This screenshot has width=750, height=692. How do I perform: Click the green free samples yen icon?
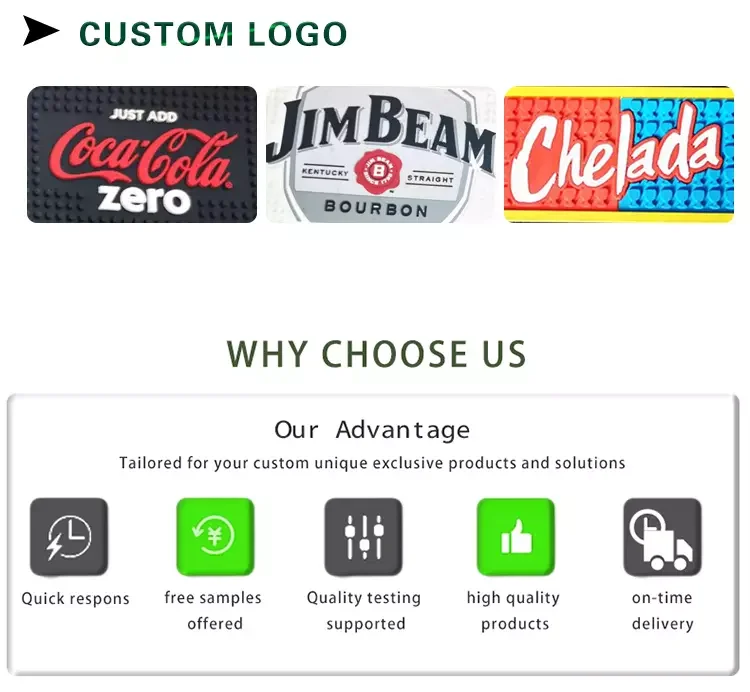click(215, 537)
